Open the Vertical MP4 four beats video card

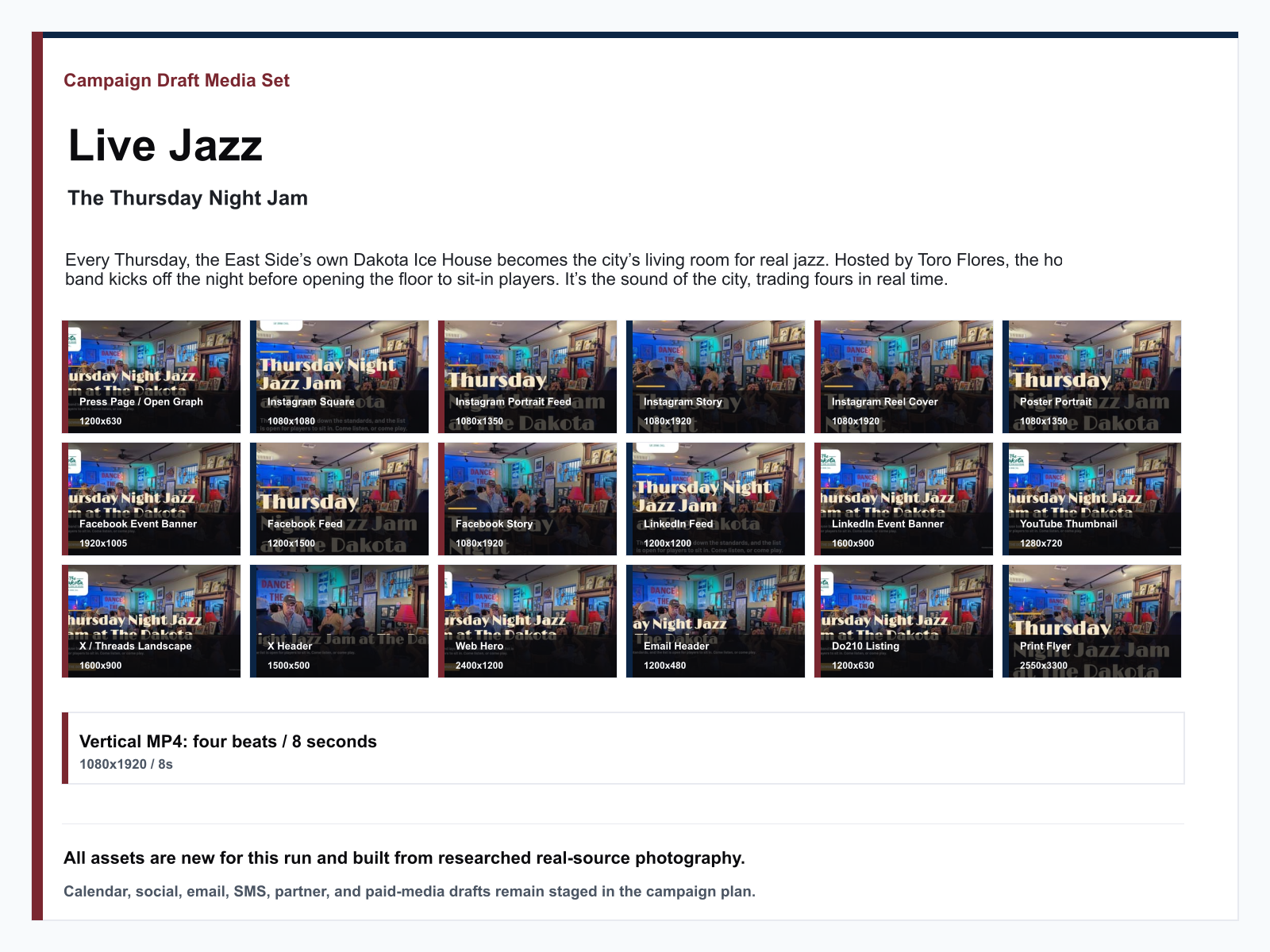click(x=623, y=748)
